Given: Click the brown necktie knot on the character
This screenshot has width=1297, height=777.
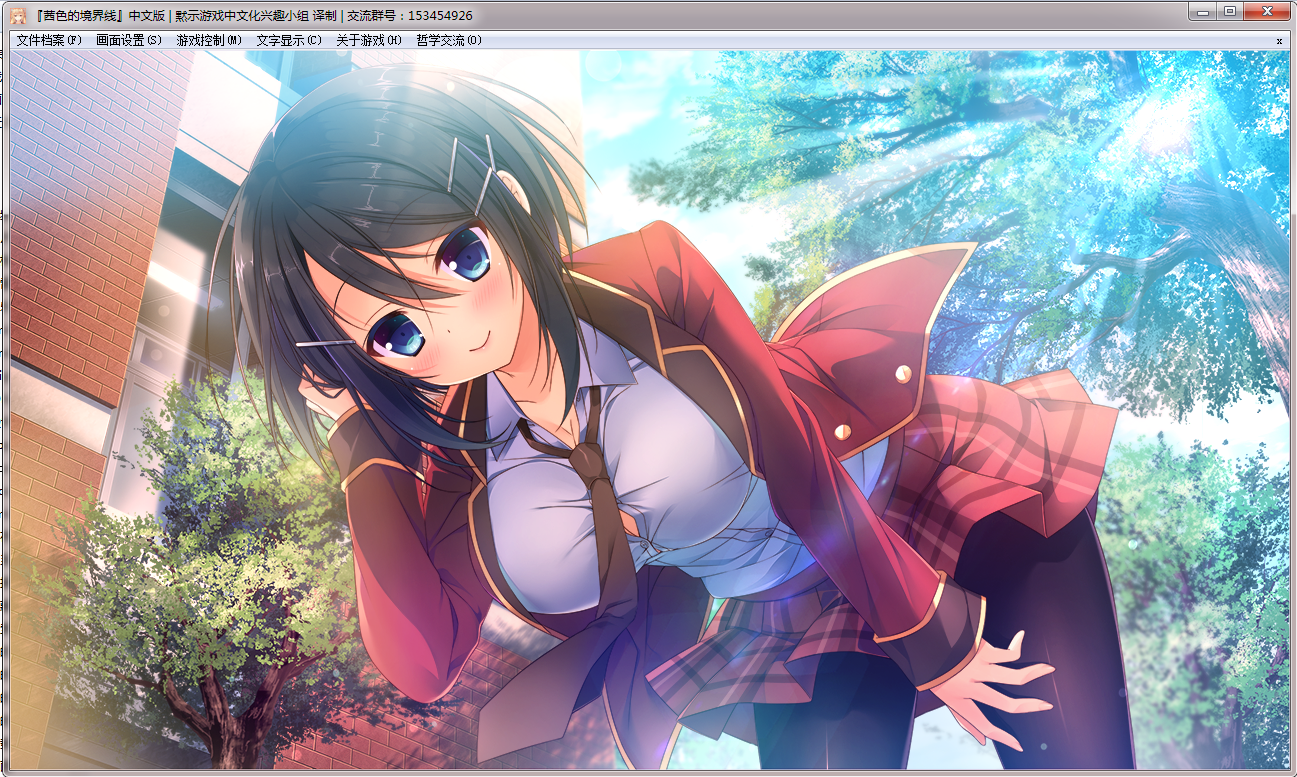Looking at the screenshot, I should tap(584, 461).
